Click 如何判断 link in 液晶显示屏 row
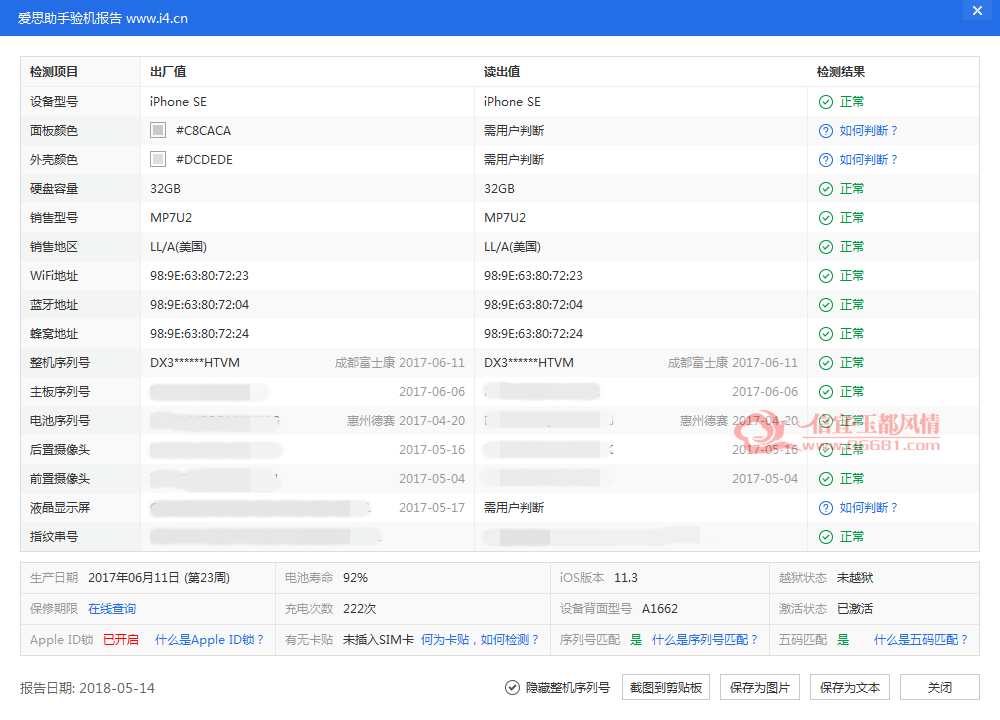The image size is (1000, 720). click(869, 508)
